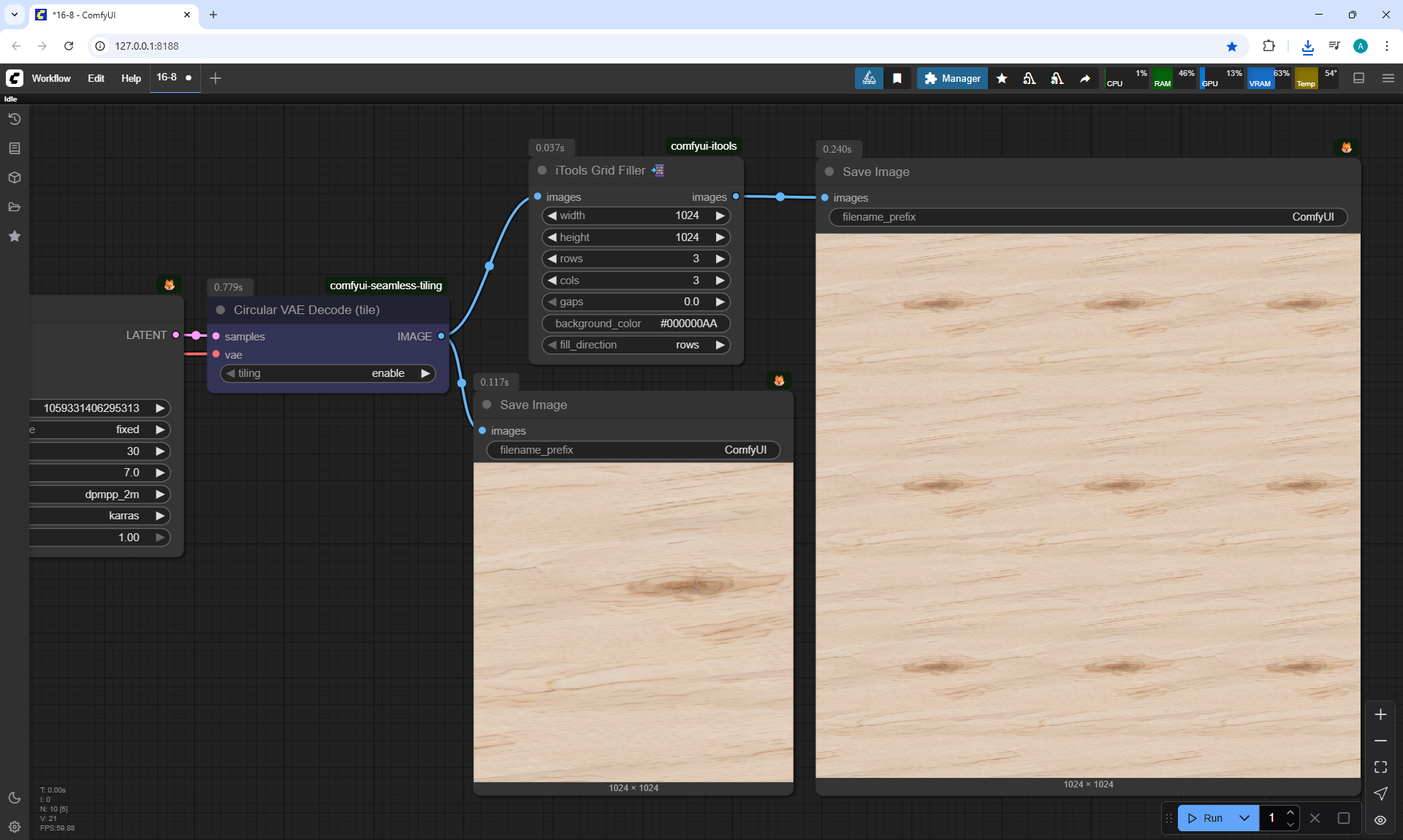Open settings gear in sidebar

(x=15, y=827)
